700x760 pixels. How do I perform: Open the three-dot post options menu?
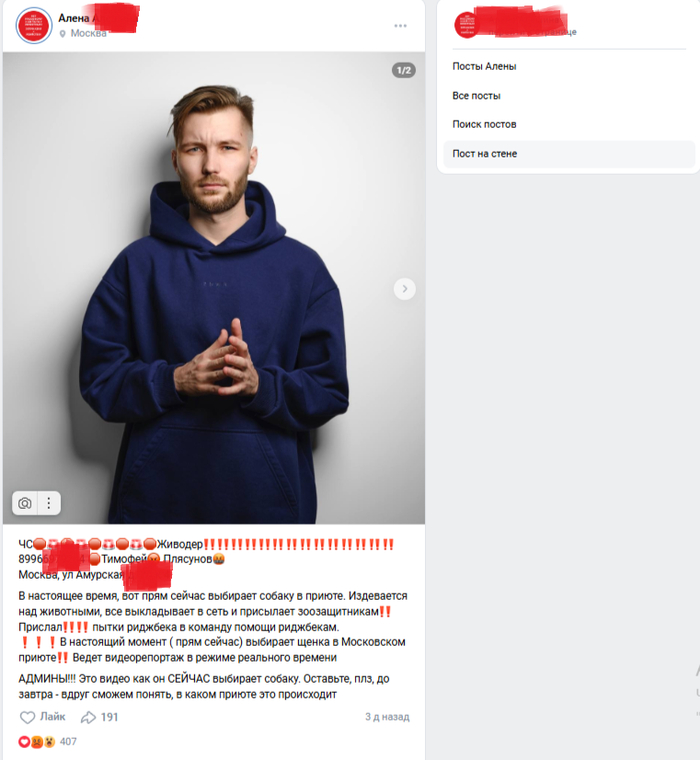400,26
